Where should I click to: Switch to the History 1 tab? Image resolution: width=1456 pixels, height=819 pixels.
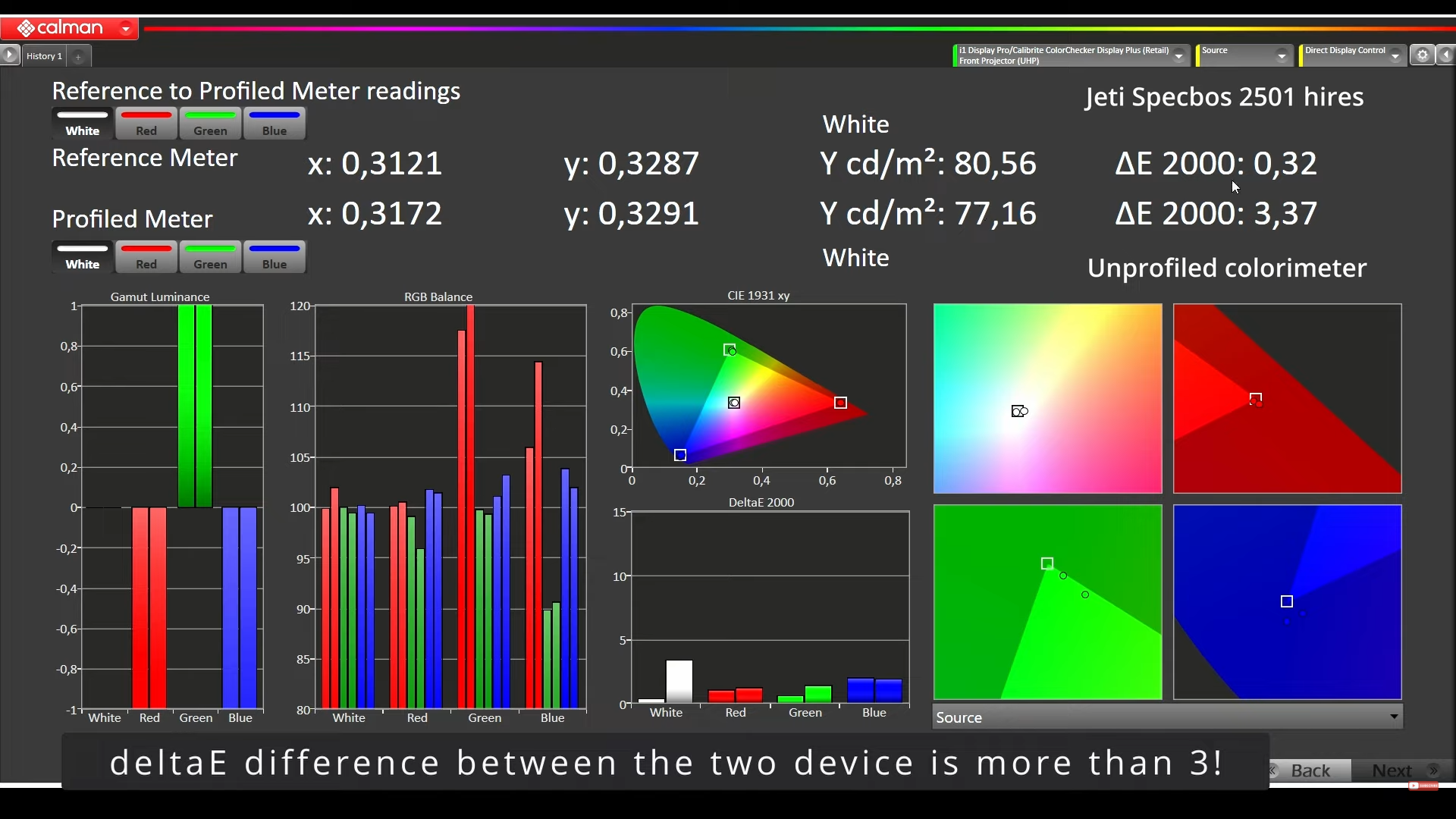pyautogui.click(x=44, y=56)
